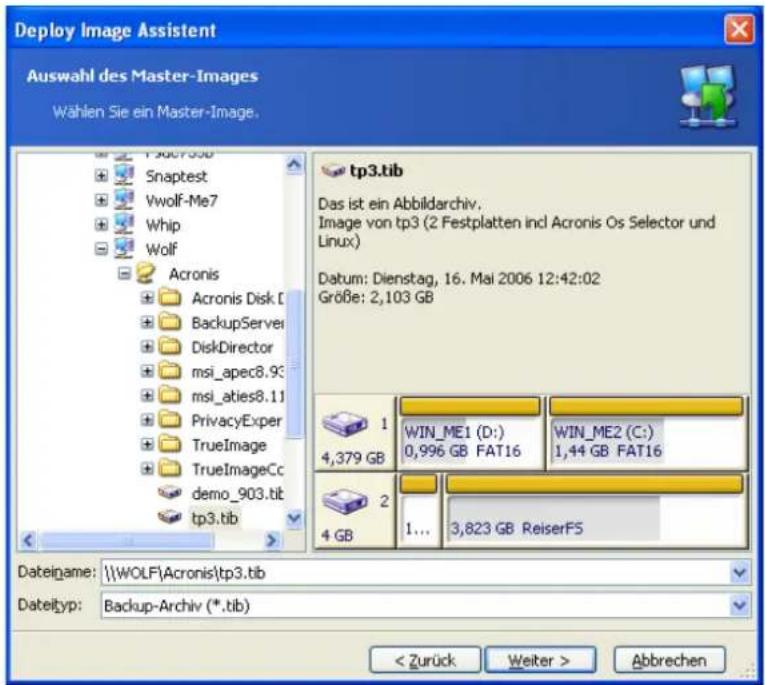Click the tree horizontal scrollbar thumb
This screenshot has height=685, width=765.
point(127,540)
